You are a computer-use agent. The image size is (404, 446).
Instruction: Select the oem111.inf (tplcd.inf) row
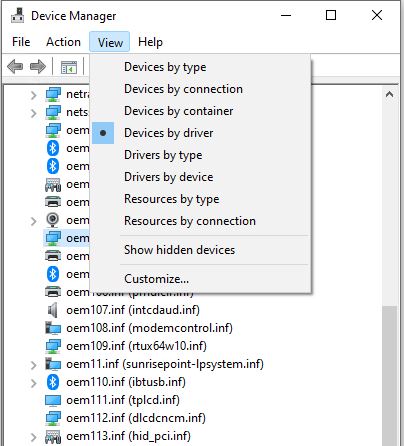pyautogui.click(x=123, y=400)
